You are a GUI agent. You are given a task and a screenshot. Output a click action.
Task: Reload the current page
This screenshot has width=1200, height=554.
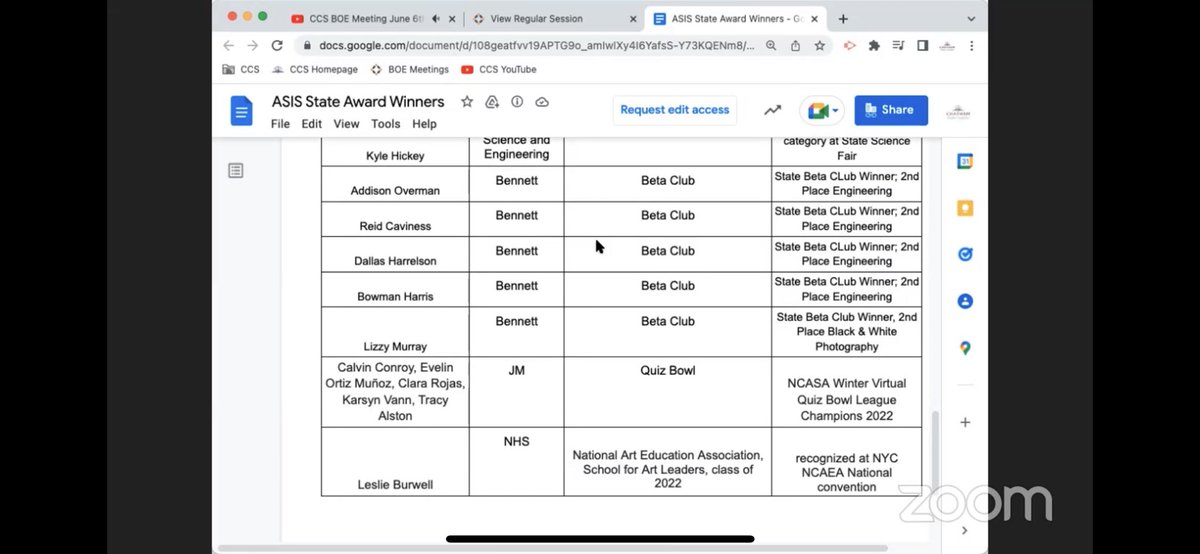point(277,45)
